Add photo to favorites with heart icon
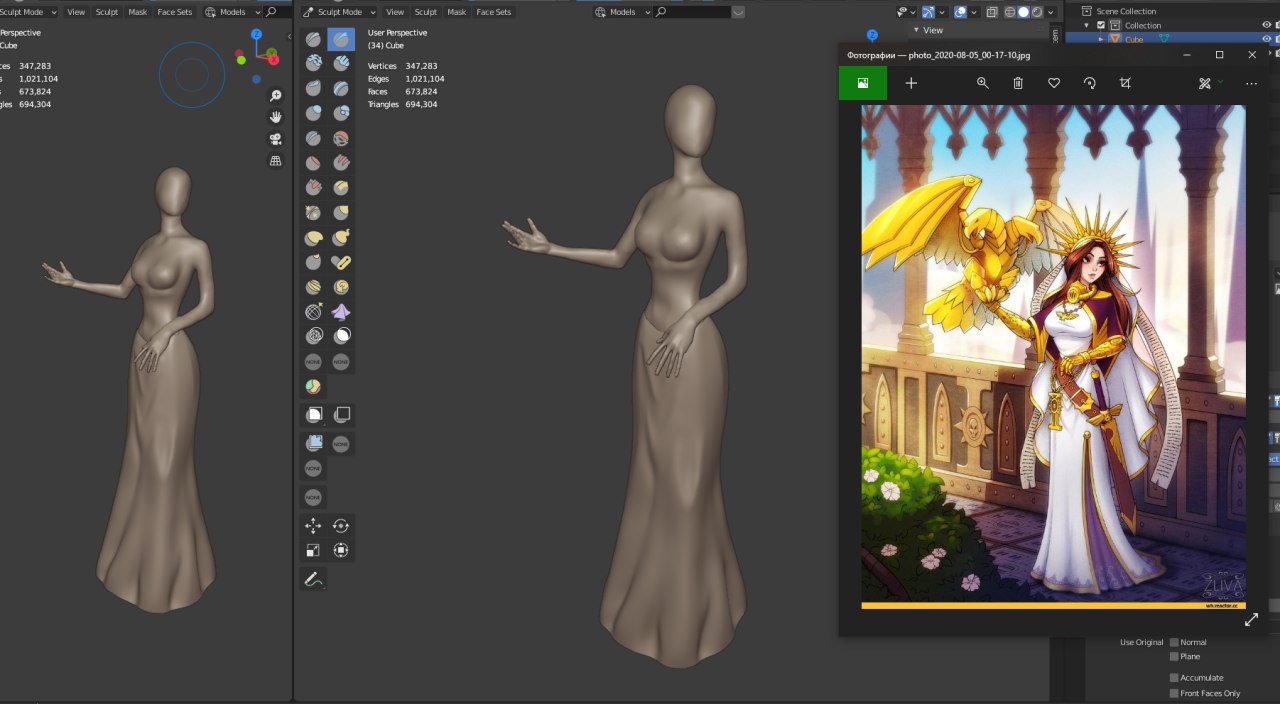The height and width of the screenshot is (704, 1280). pyautogui.click(x=1054, y=83)
